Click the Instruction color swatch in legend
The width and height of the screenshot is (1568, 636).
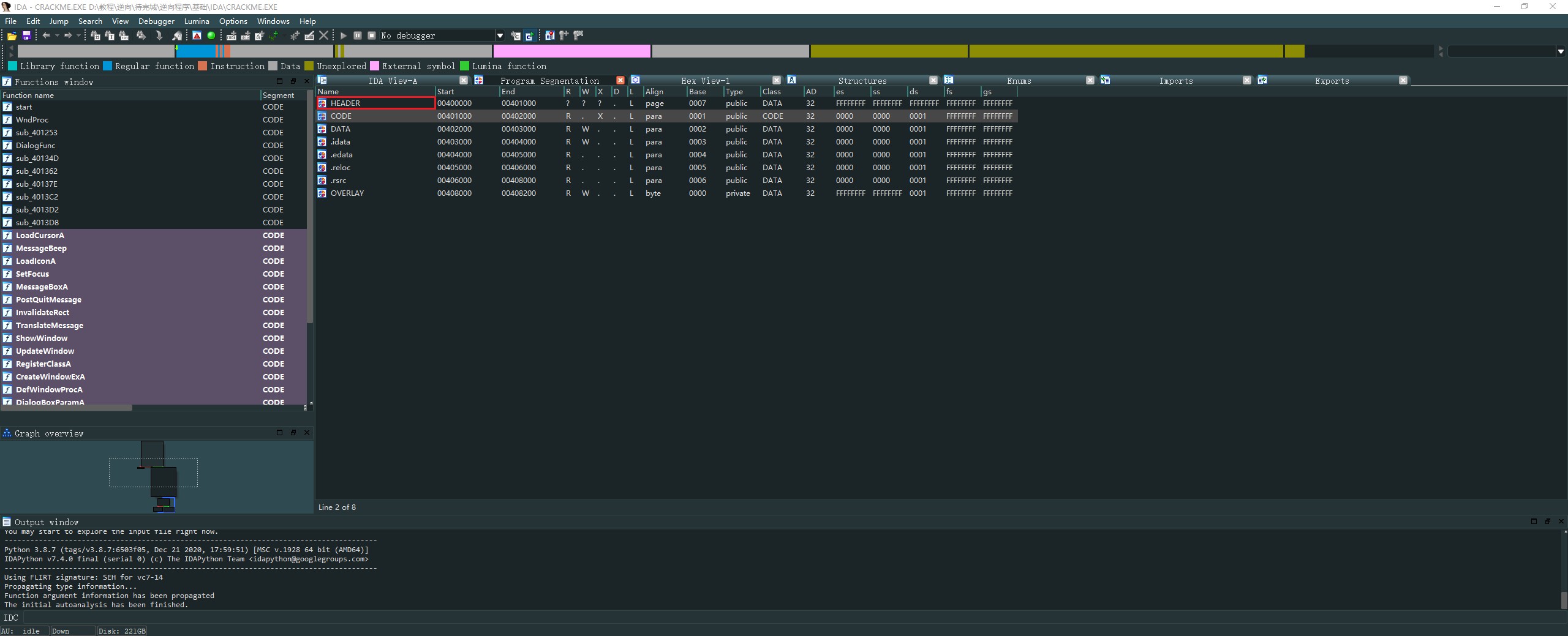pyautogui.click(x=203, y=66)
